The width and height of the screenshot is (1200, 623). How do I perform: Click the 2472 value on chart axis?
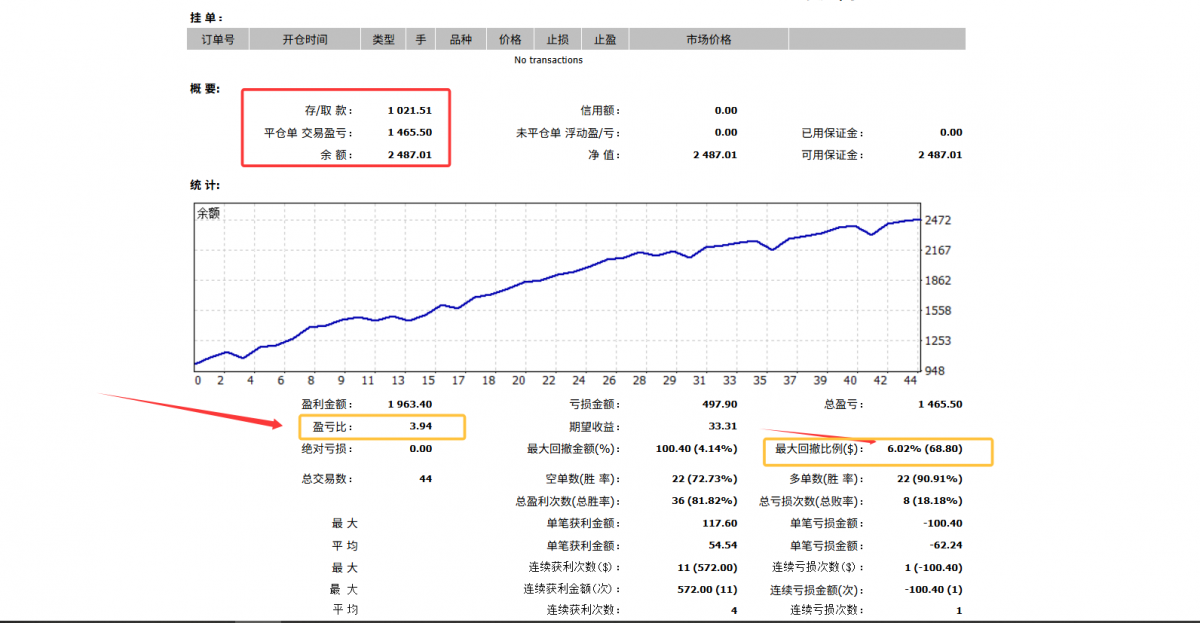[x=939, y=220]
